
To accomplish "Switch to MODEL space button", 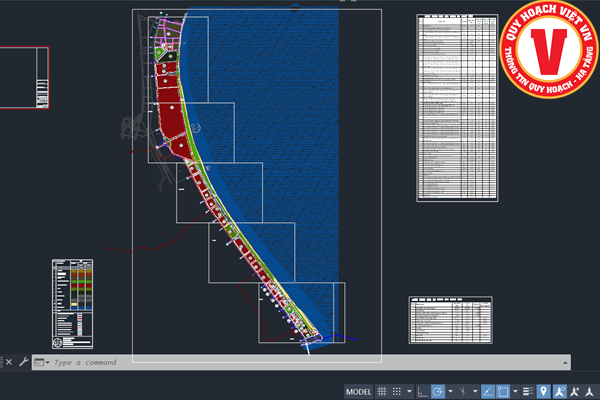I will pyautogui.click(x=358, y=390).
